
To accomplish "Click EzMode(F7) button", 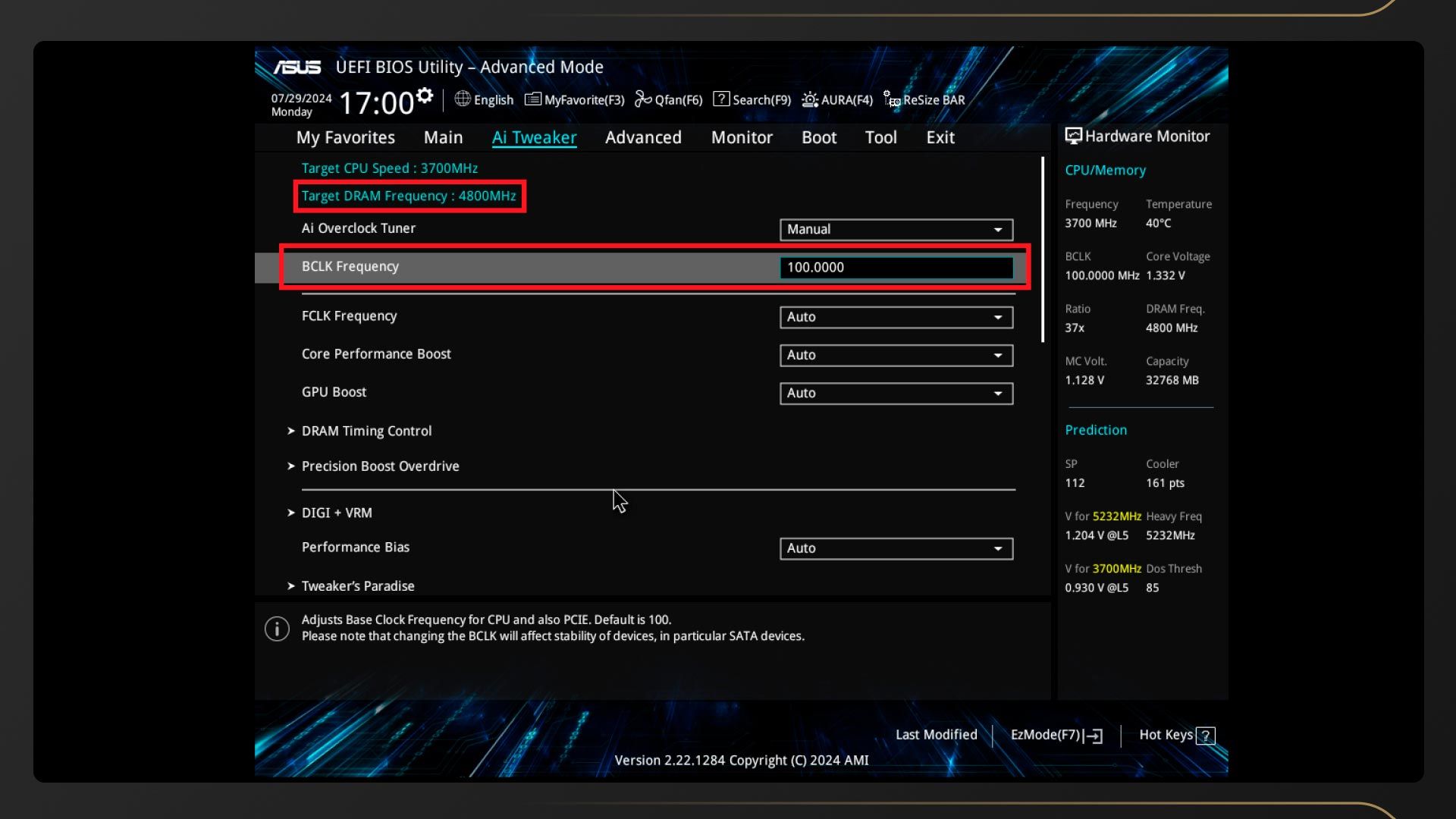I will 1056,735.
